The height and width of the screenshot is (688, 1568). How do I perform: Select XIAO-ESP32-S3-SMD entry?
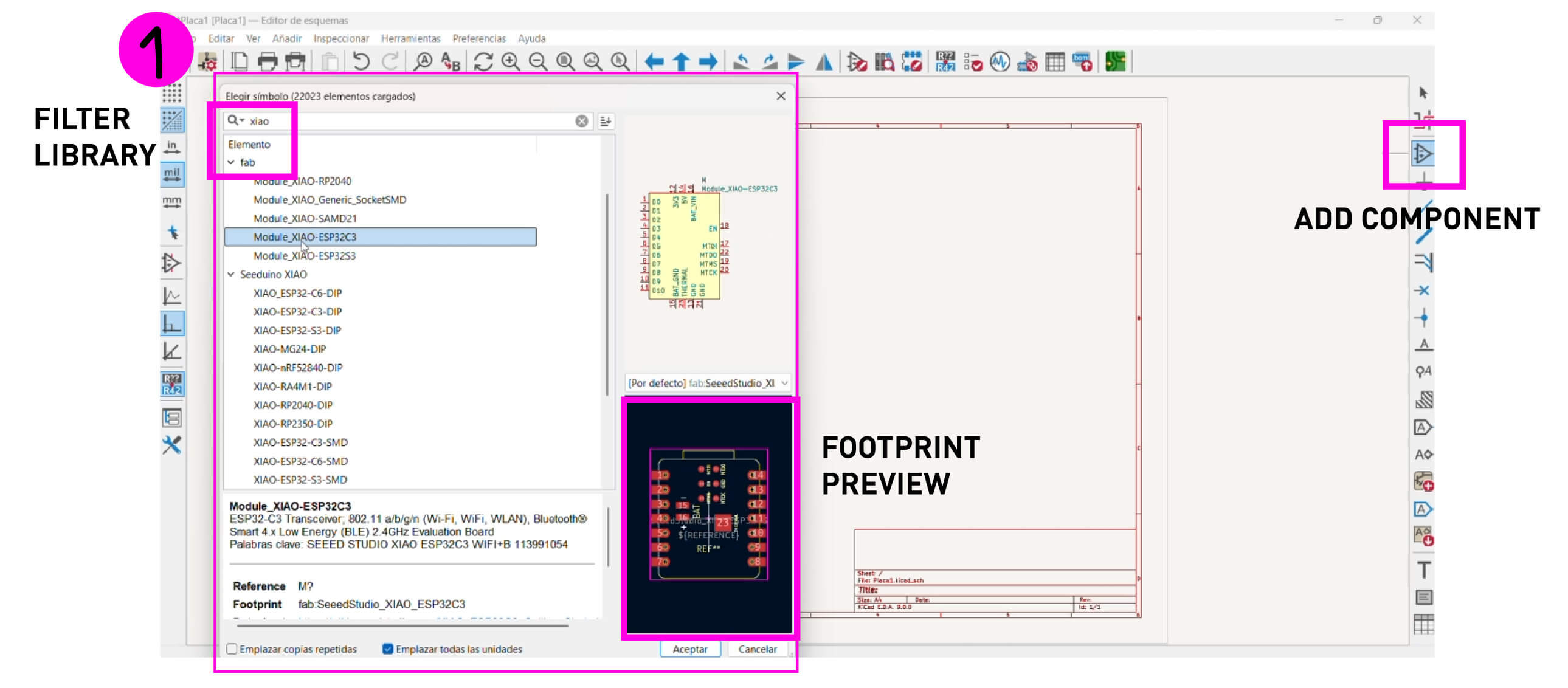[300, 480]
